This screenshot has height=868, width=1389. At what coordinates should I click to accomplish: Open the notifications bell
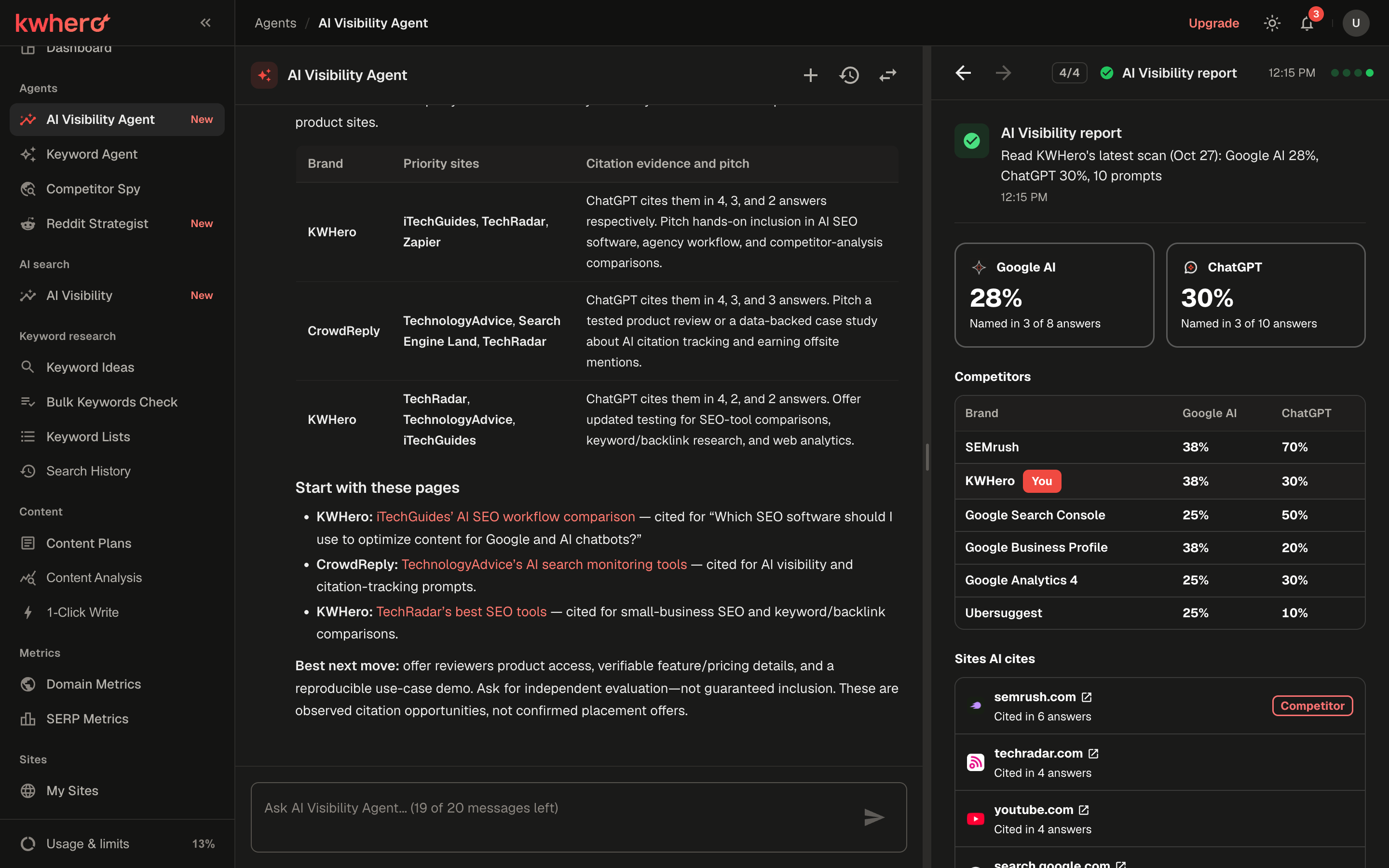(x=1307, y=23)
